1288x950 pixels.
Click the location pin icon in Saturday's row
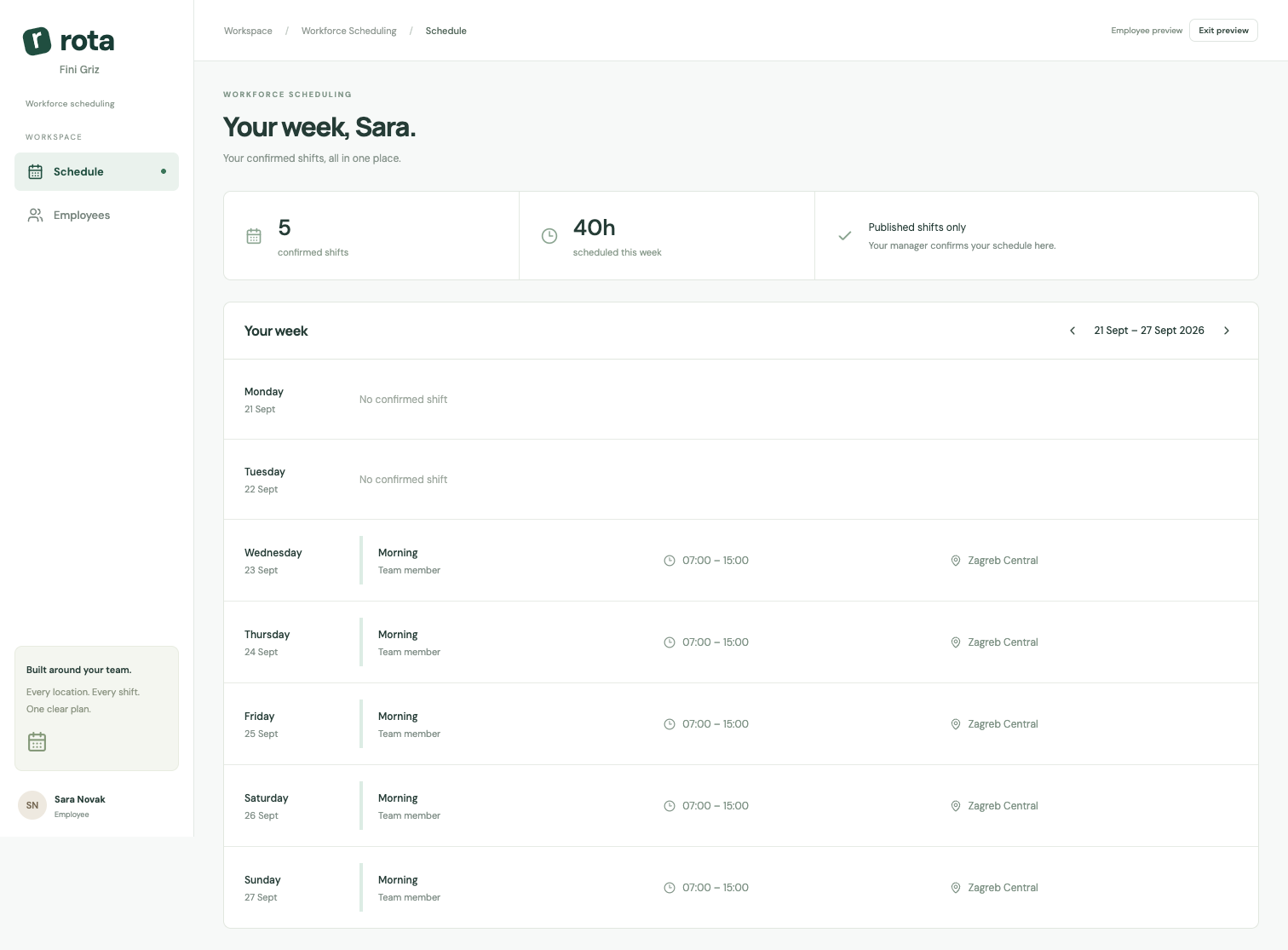(x=956, y=806)
